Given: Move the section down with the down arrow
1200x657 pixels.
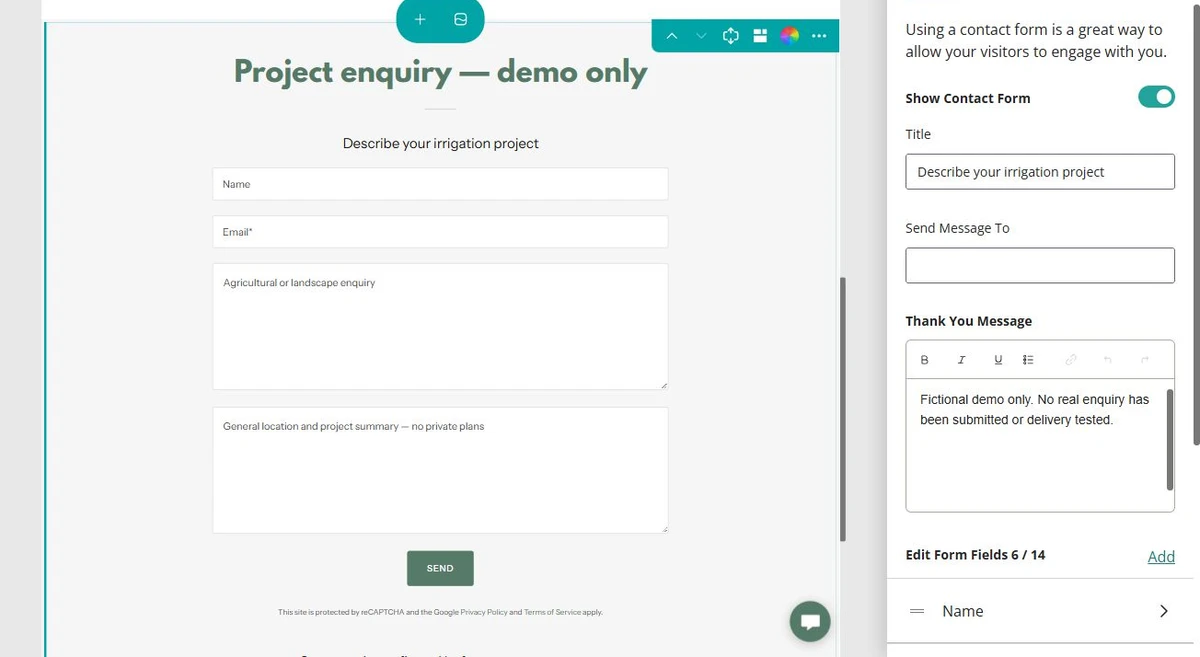Looking at the screenshot, I should click(701, 36).
